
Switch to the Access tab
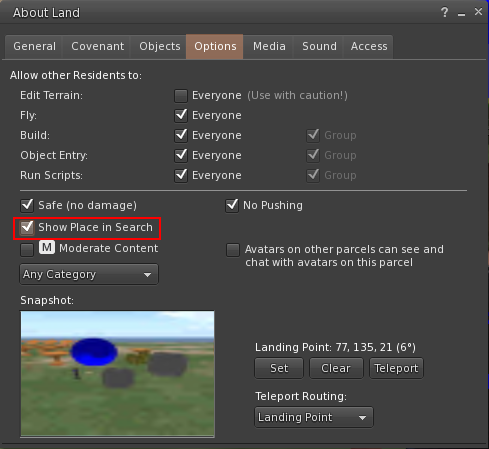[369, 46]
